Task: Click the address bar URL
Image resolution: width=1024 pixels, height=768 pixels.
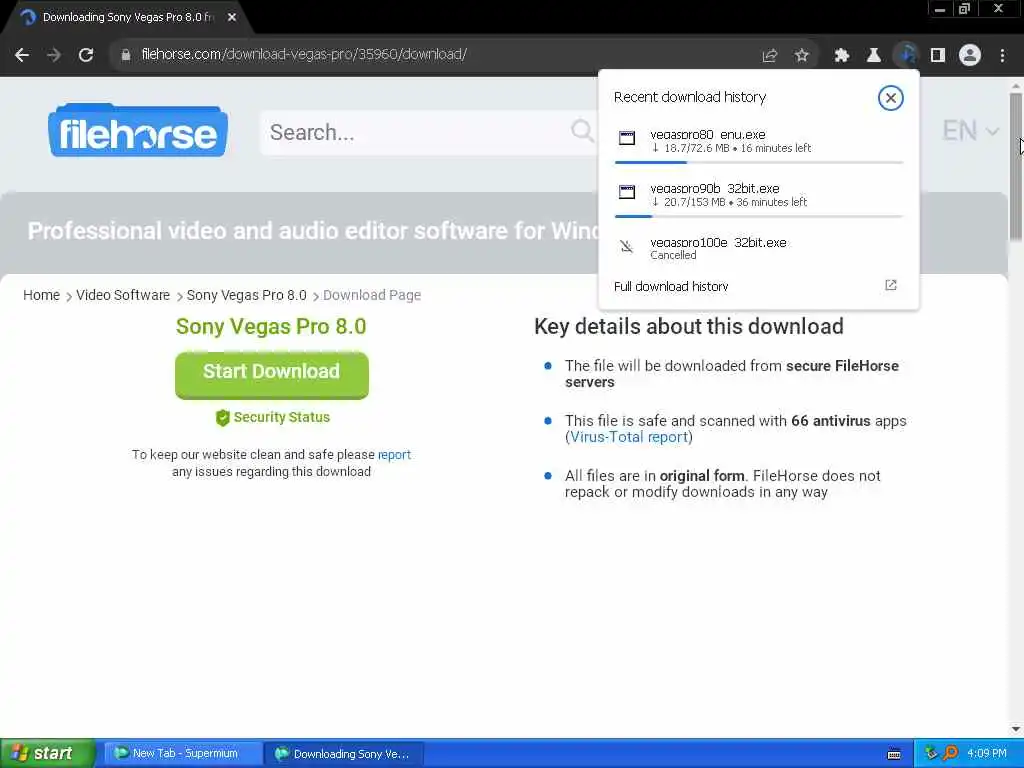Action: [x=304, y=55]
